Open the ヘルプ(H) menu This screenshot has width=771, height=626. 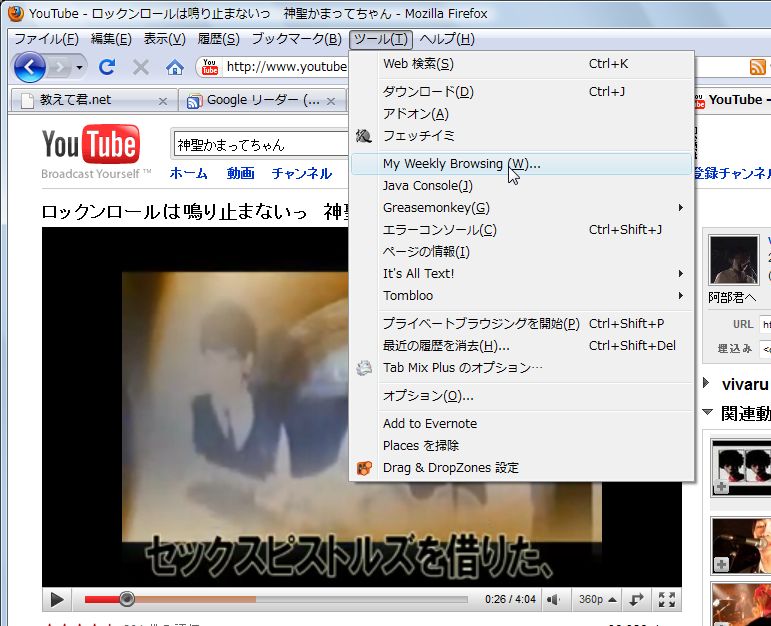coord(447,39)
